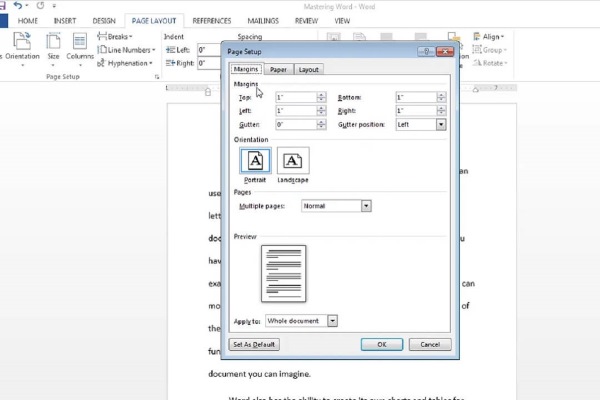Click OK in Page Setup dialog
The image size is (600, 400).
381,344
